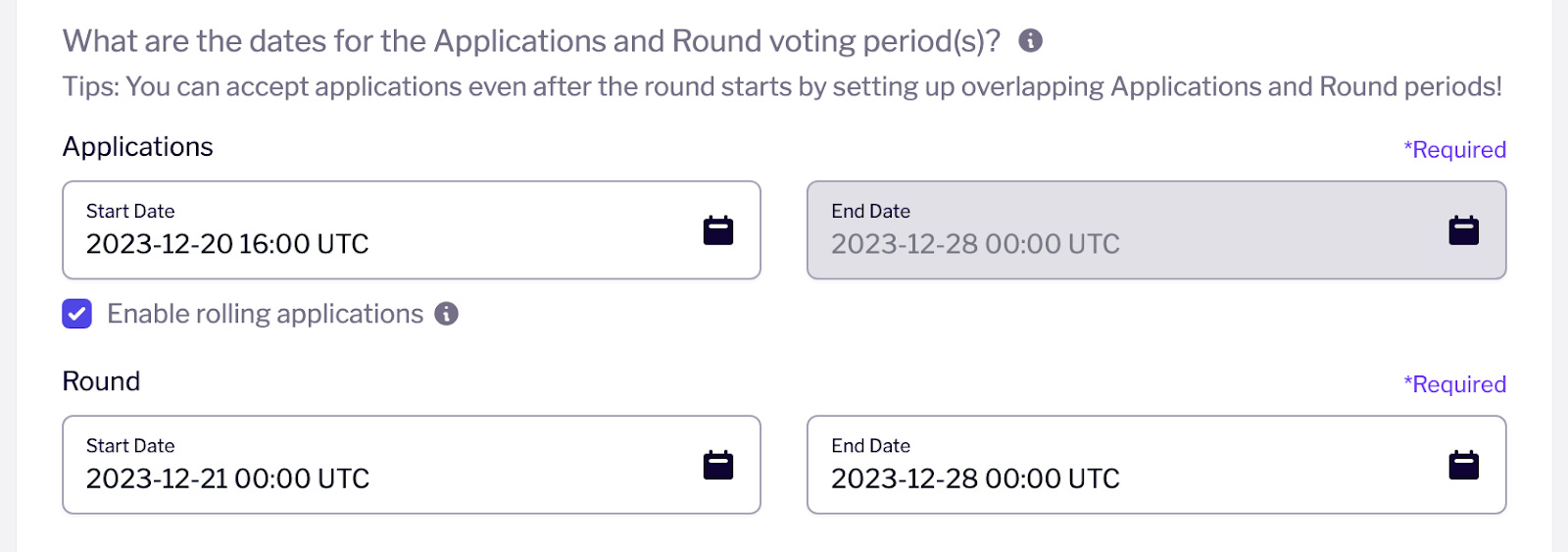
Task: Open the calendar picker for Applications Start Date
Action: [718, 230]
